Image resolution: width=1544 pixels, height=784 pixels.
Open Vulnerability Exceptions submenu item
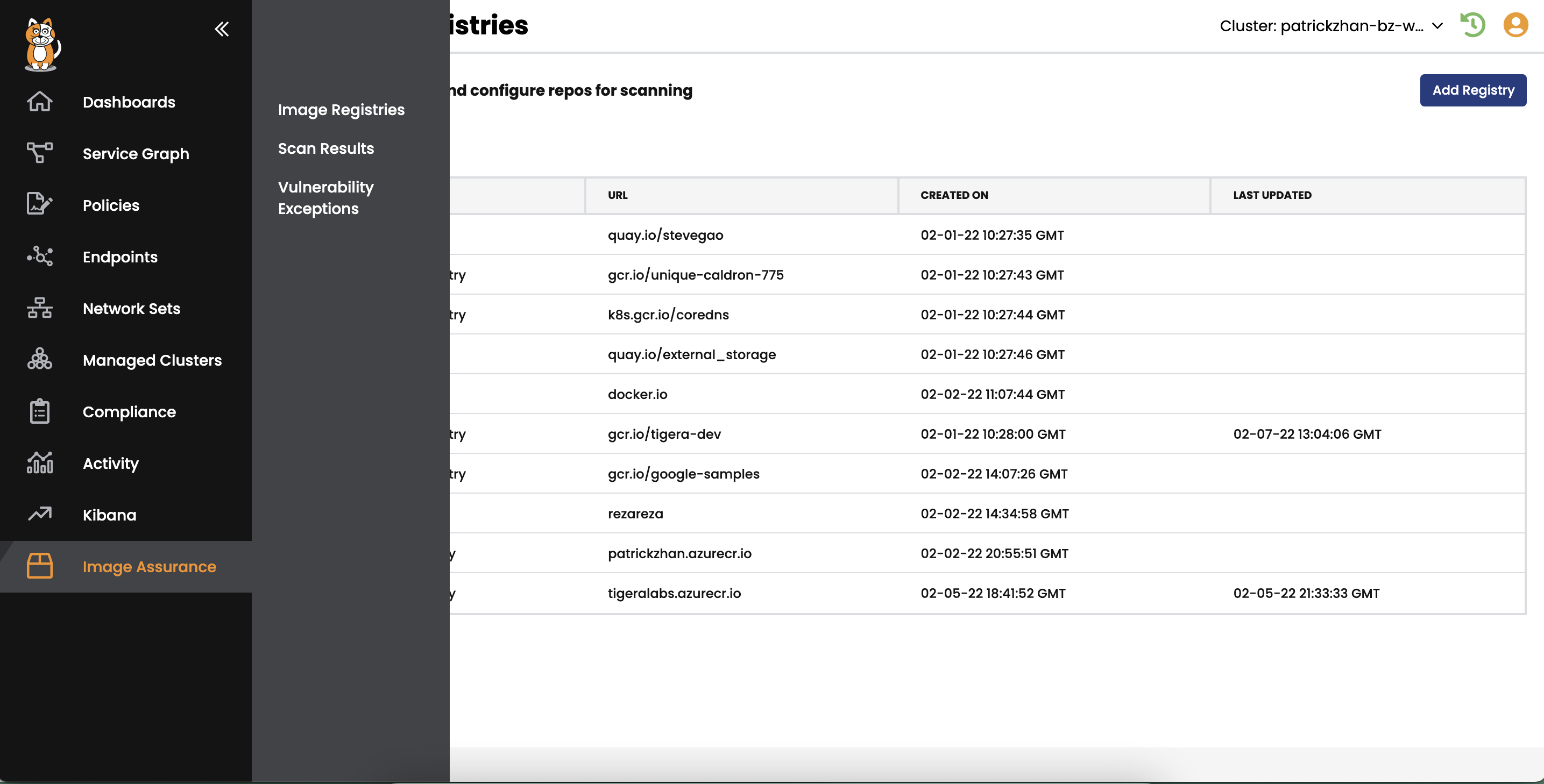(x=326, y=198)
